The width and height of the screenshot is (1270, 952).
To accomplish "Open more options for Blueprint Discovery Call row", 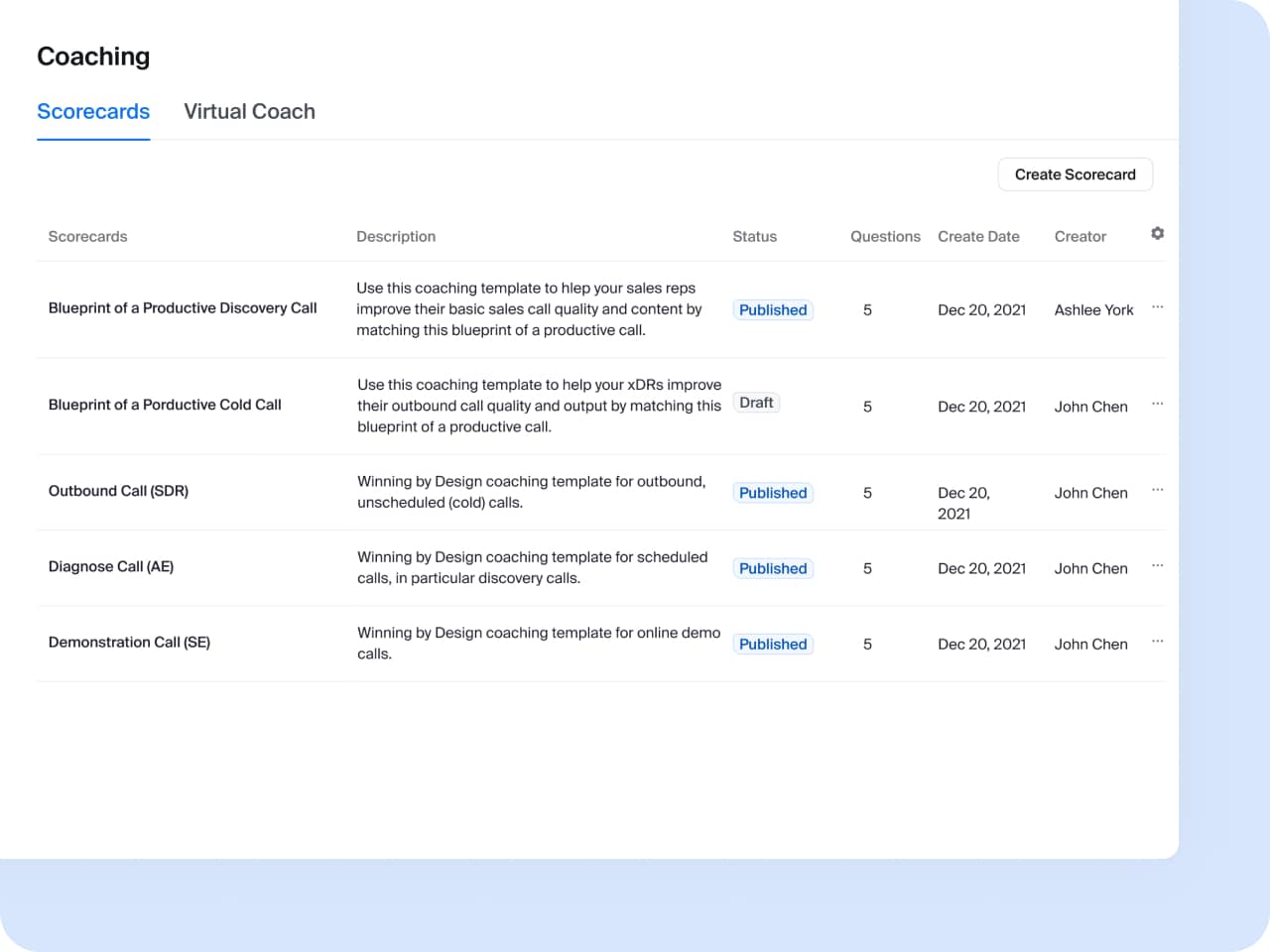I will 1157,307.
